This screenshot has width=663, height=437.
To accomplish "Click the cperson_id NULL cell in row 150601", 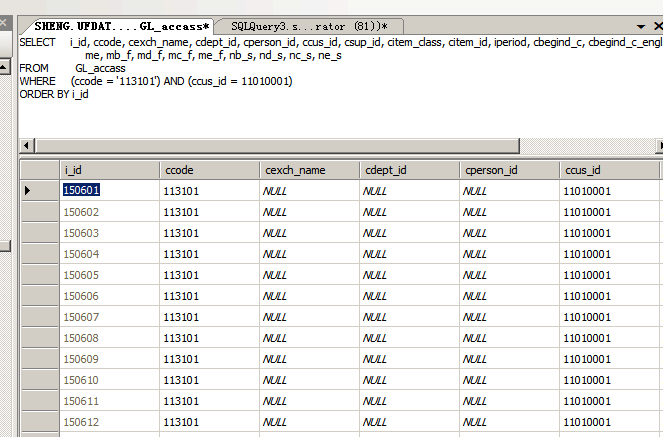I will click(x=509, y=191).
